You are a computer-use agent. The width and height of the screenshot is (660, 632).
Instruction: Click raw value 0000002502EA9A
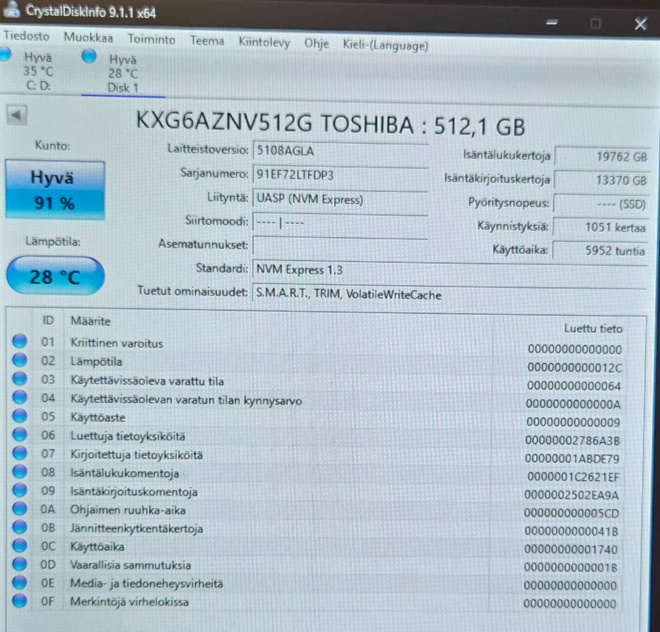coord(572,495)
